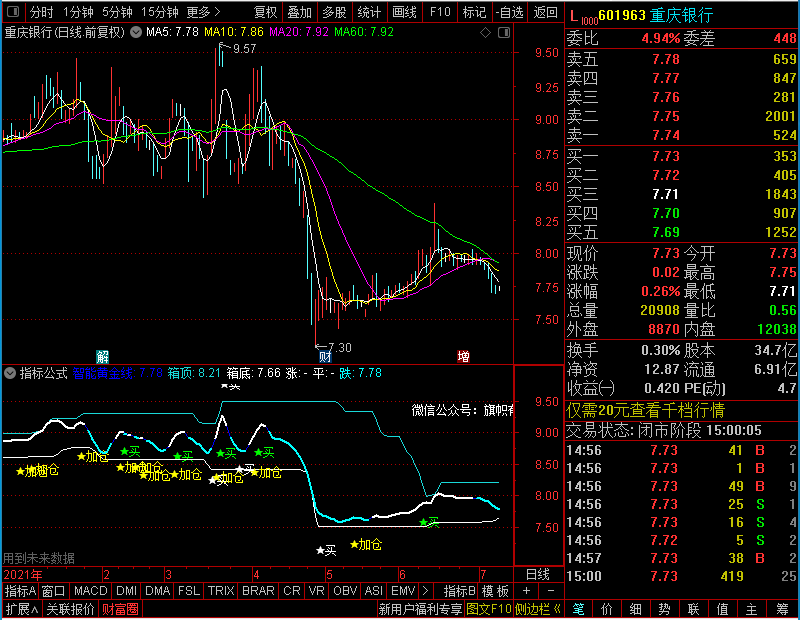
Task: Click the 9.57 high price label
Action: [x=244, y=48]
